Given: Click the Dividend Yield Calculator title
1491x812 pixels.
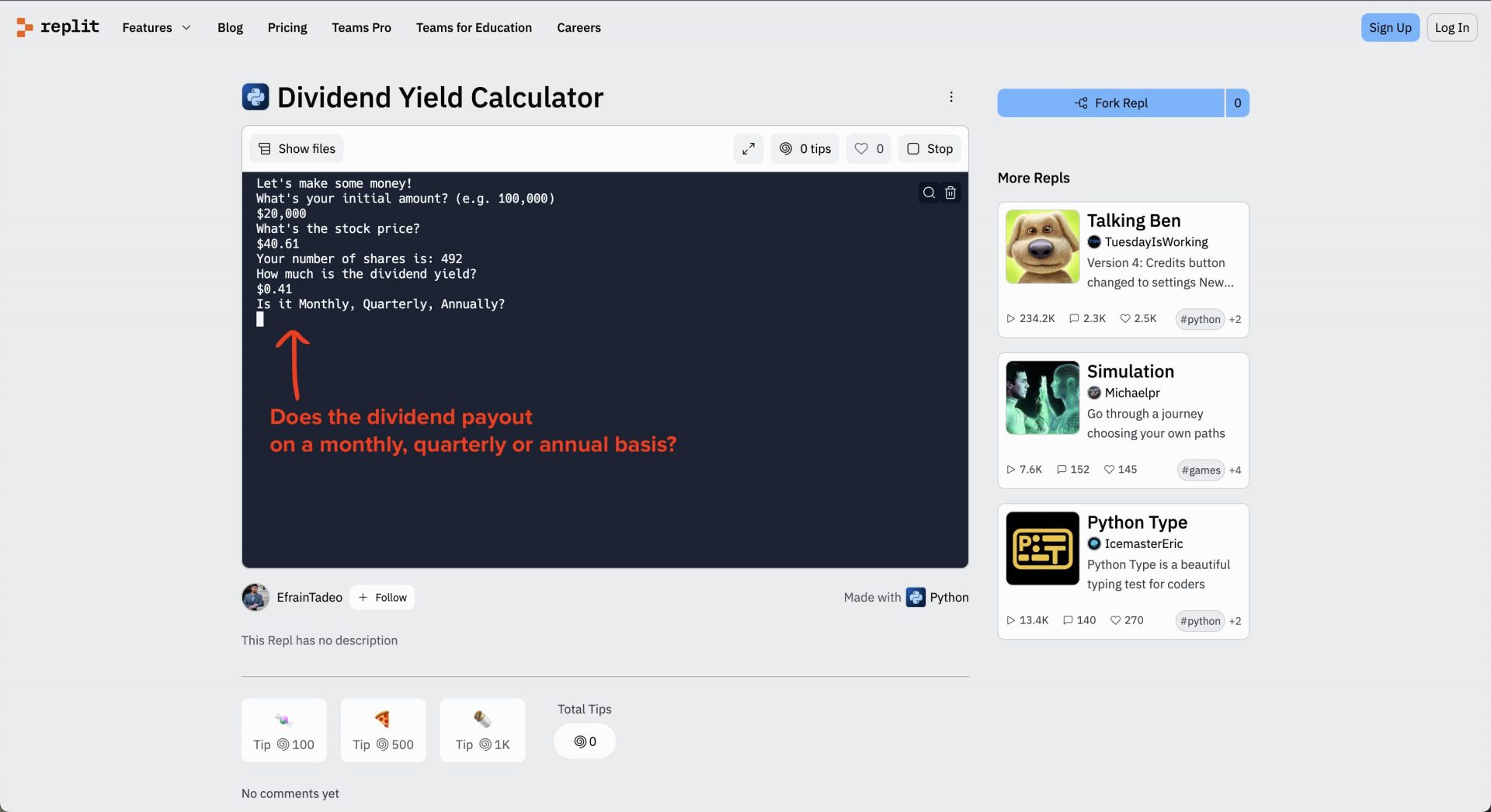Looking at the screenshot, I should pyautogui.click(x=440, y=97).
